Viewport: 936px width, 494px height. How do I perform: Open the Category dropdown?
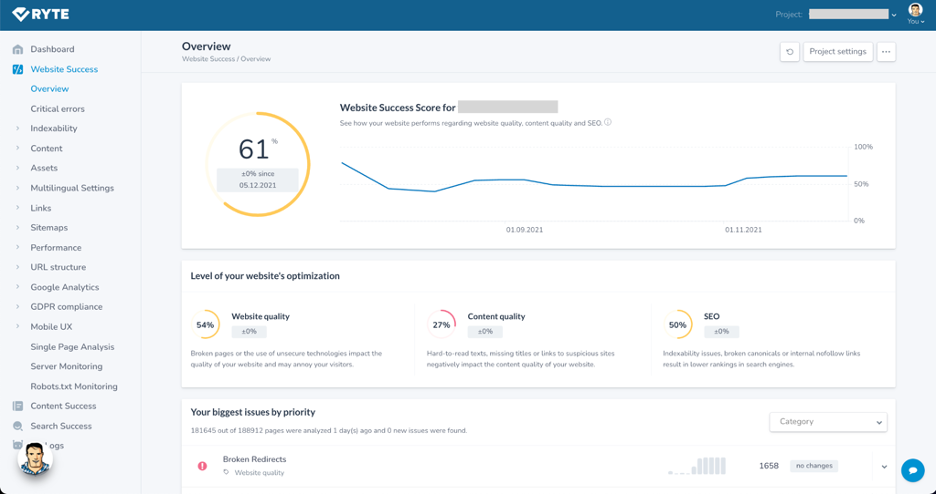(x=828, y=422)
